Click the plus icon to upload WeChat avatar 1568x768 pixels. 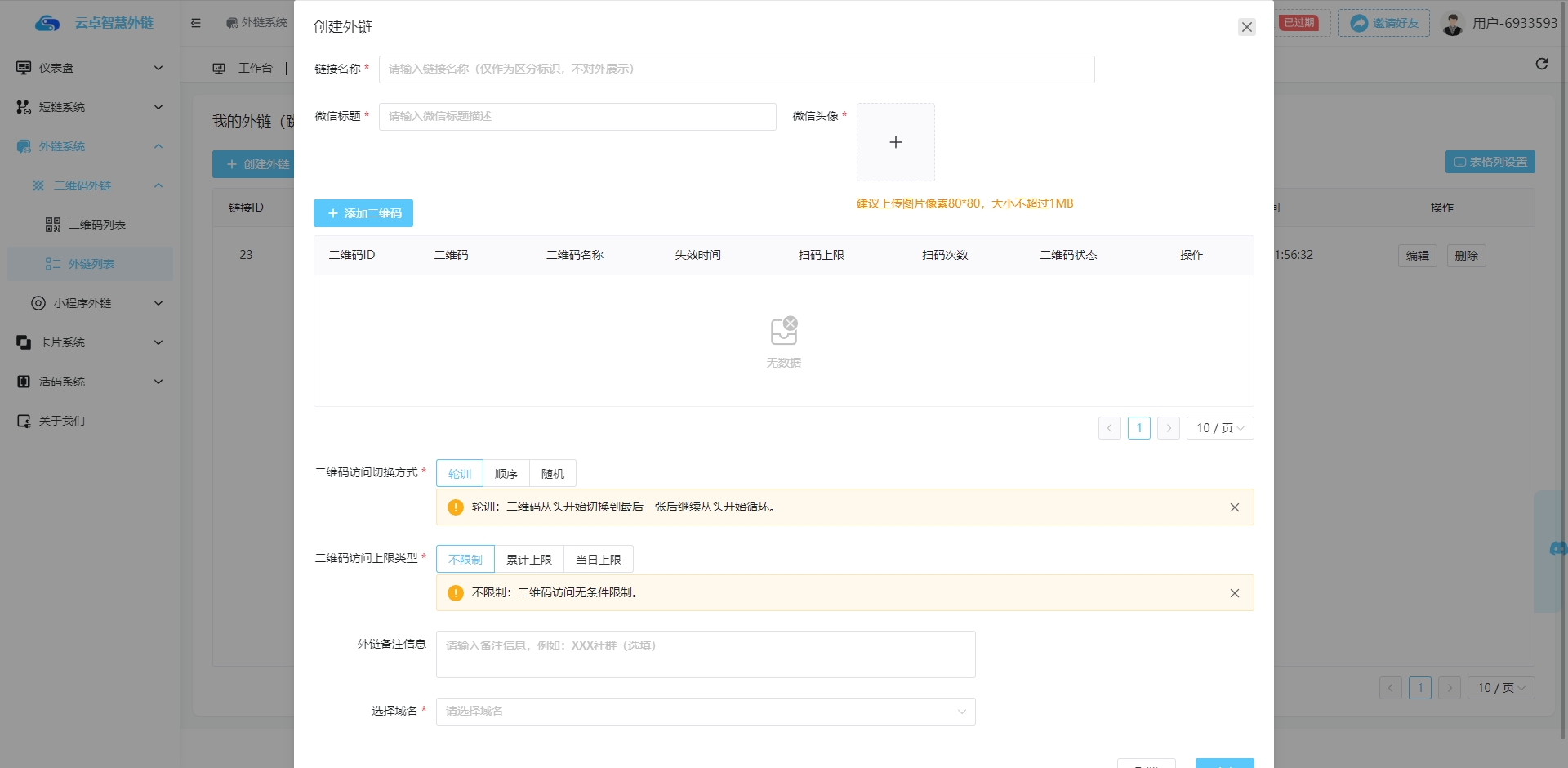coord(895,142)
